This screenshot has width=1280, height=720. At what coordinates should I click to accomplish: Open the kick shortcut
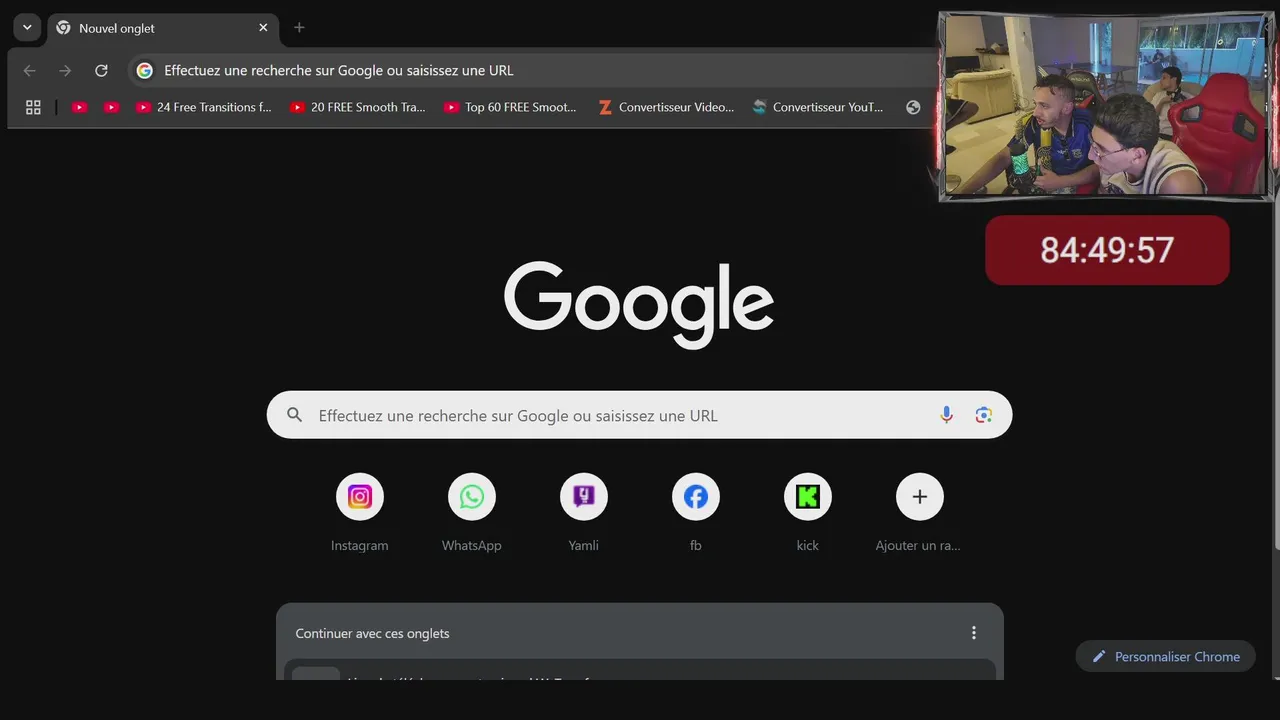point(808,513)
